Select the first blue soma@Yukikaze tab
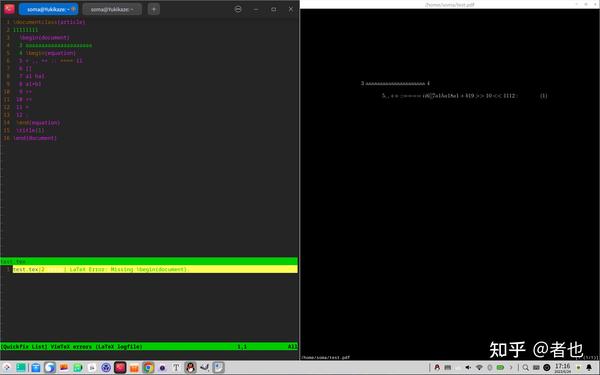The image size is (600, 375). click(49, 9)
